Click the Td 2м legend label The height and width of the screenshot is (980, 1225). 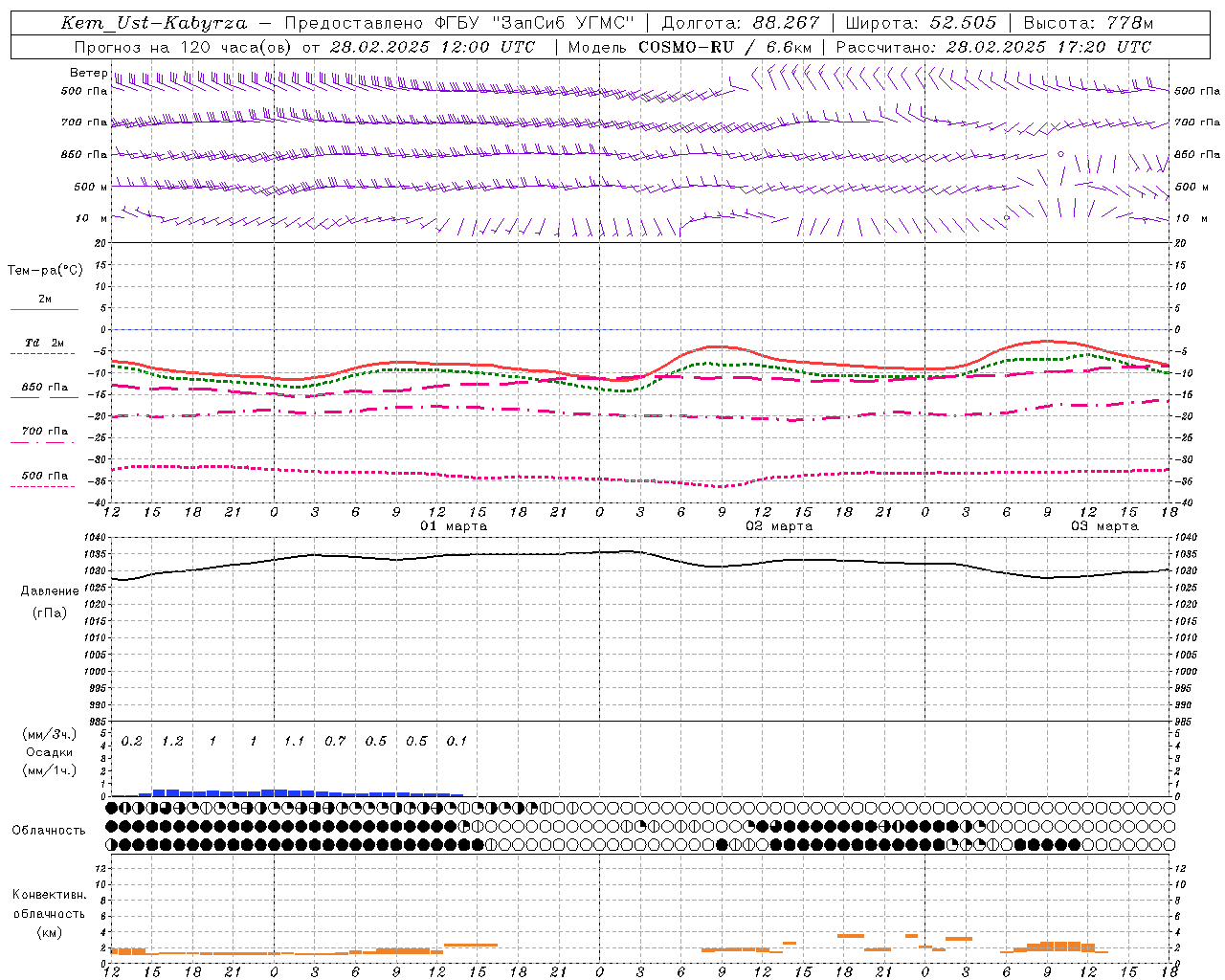pos(44,343)
